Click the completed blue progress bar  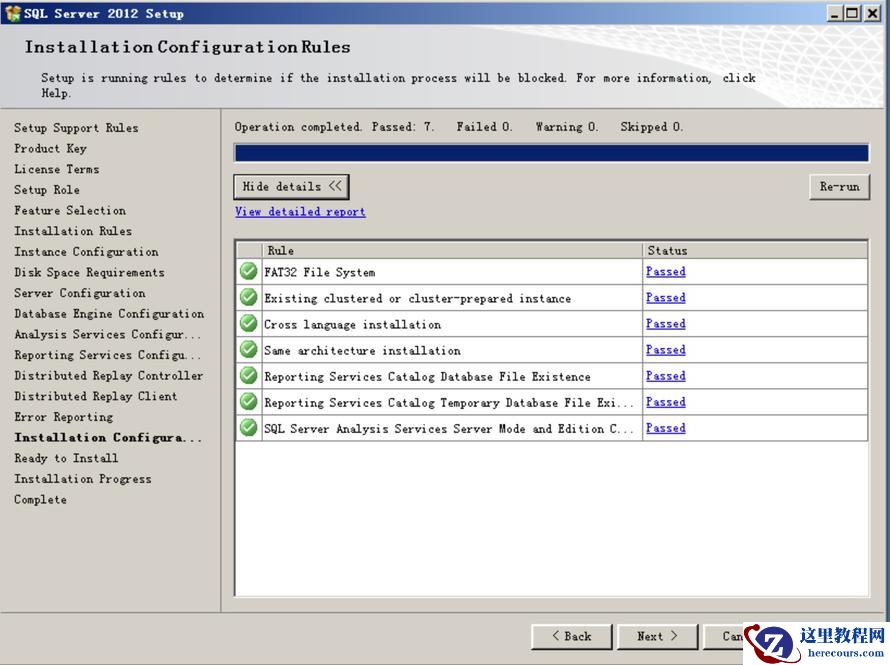(x=551, y=153)
